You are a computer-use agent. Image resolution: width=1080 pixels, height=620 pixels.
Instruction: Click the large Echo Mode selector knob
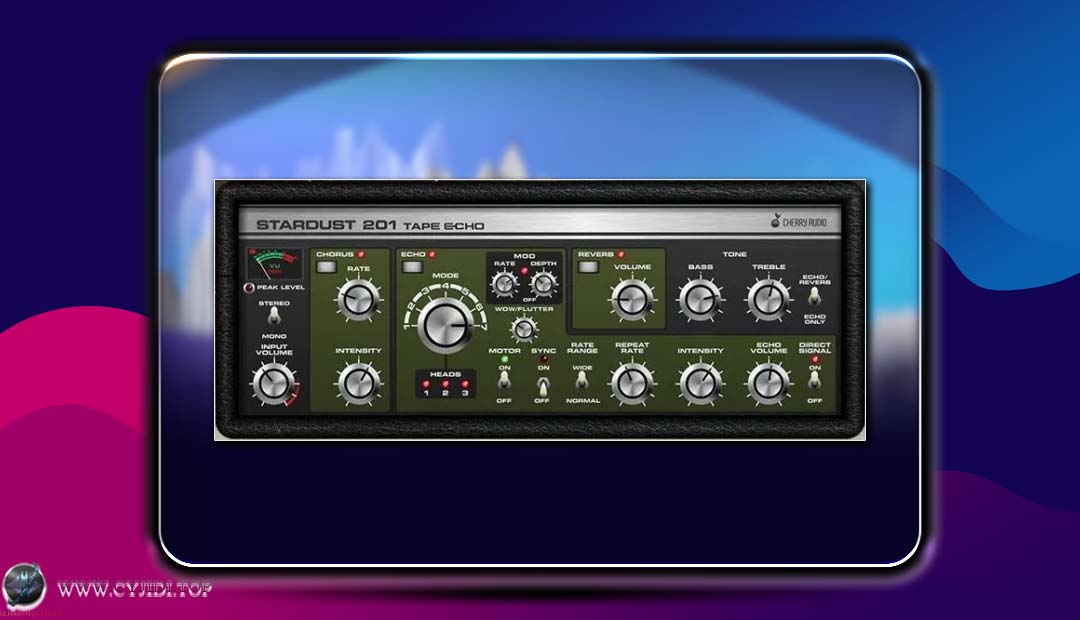pyautogui.click(x=444, y=325)
